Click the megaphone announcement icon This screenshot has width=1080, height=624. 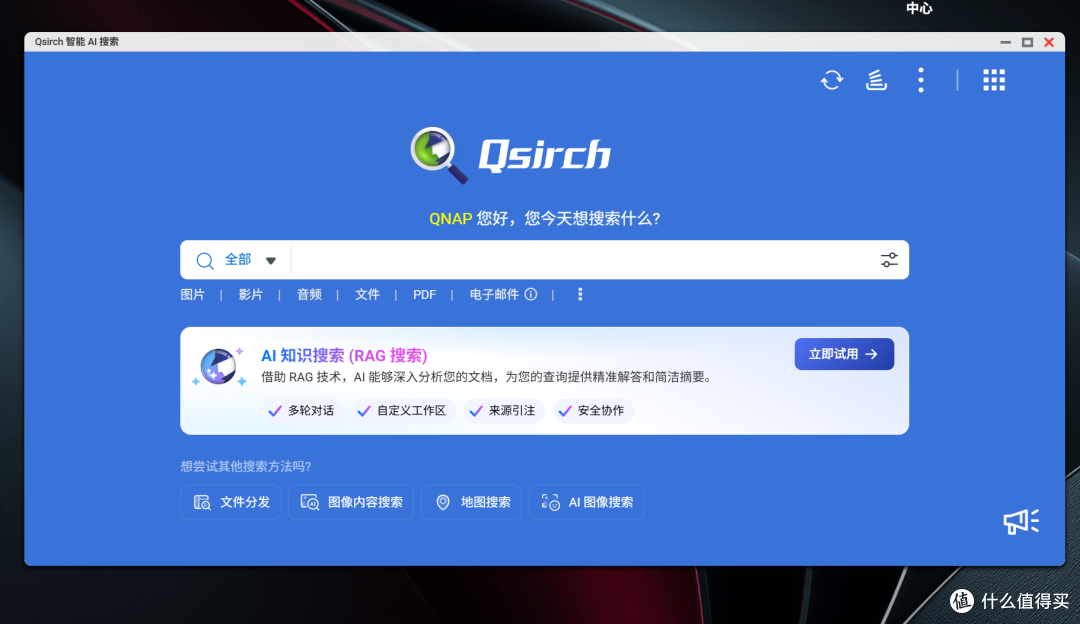(x=1021, y=521)
